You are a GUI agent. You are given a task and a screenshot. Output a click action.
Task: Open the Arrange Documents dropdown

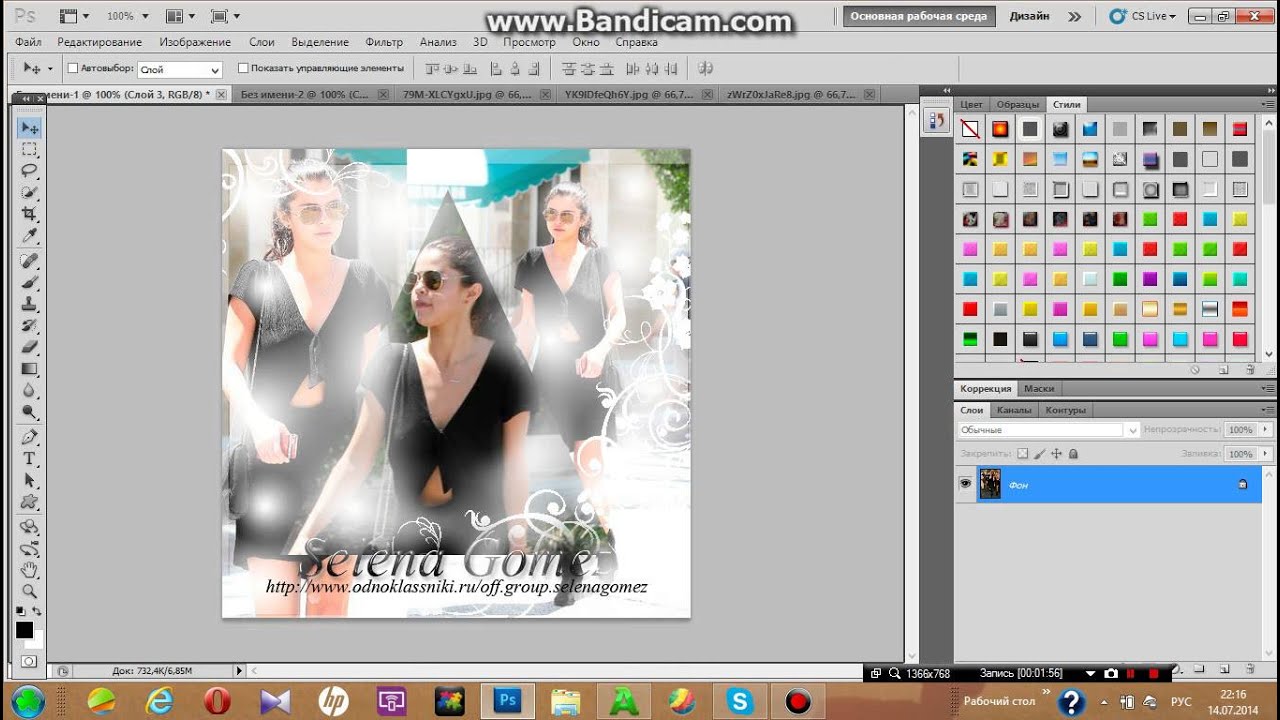pyautogui.click(x=180, y=17)
